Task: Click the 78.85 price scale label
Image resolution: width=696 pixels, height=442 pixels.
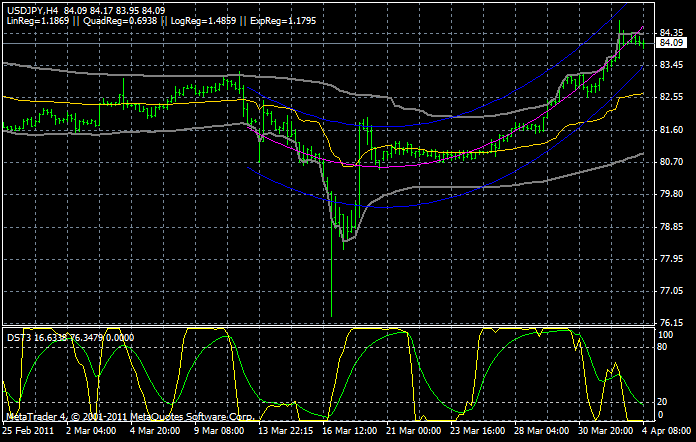Action: (x=671, y=227)
